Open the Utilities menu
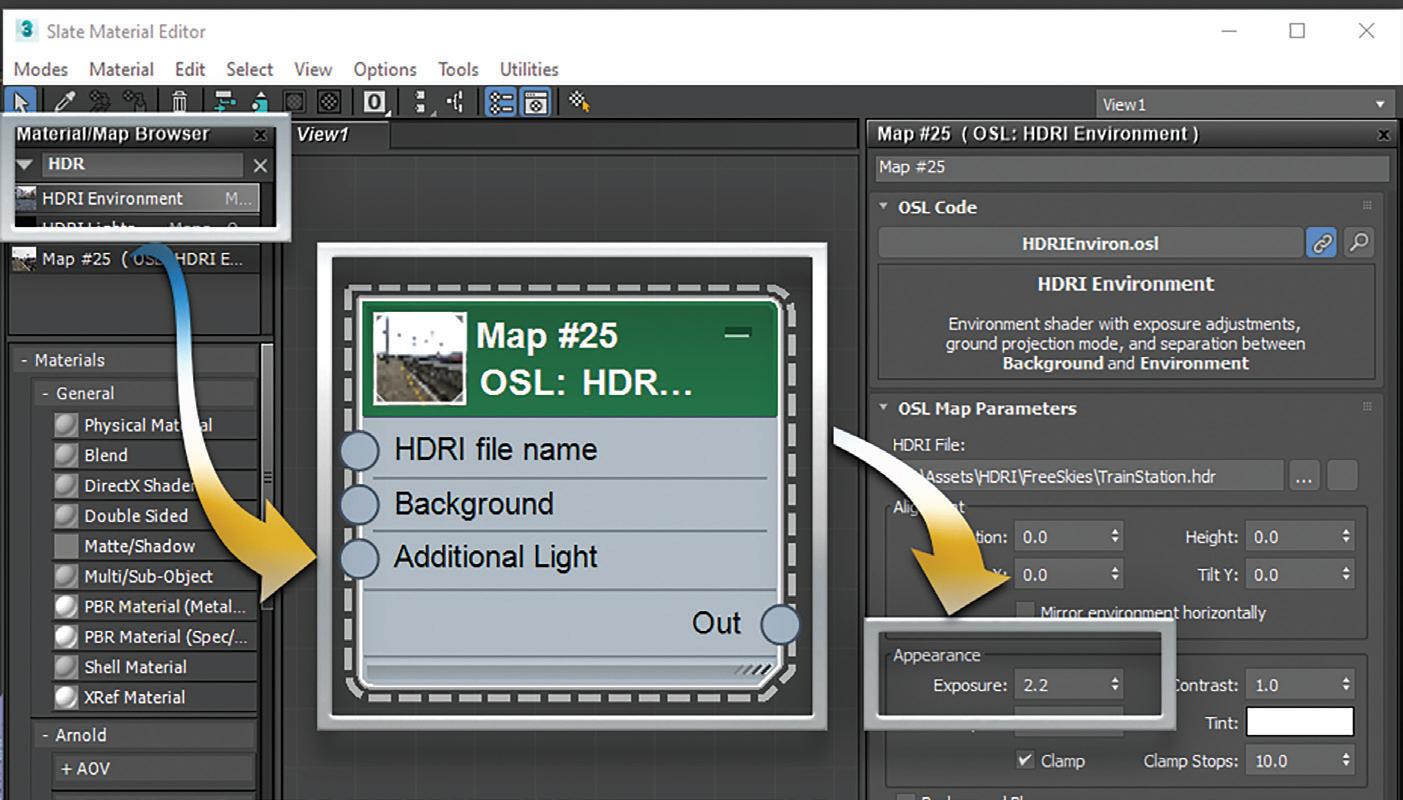 [x=529, y=69]
